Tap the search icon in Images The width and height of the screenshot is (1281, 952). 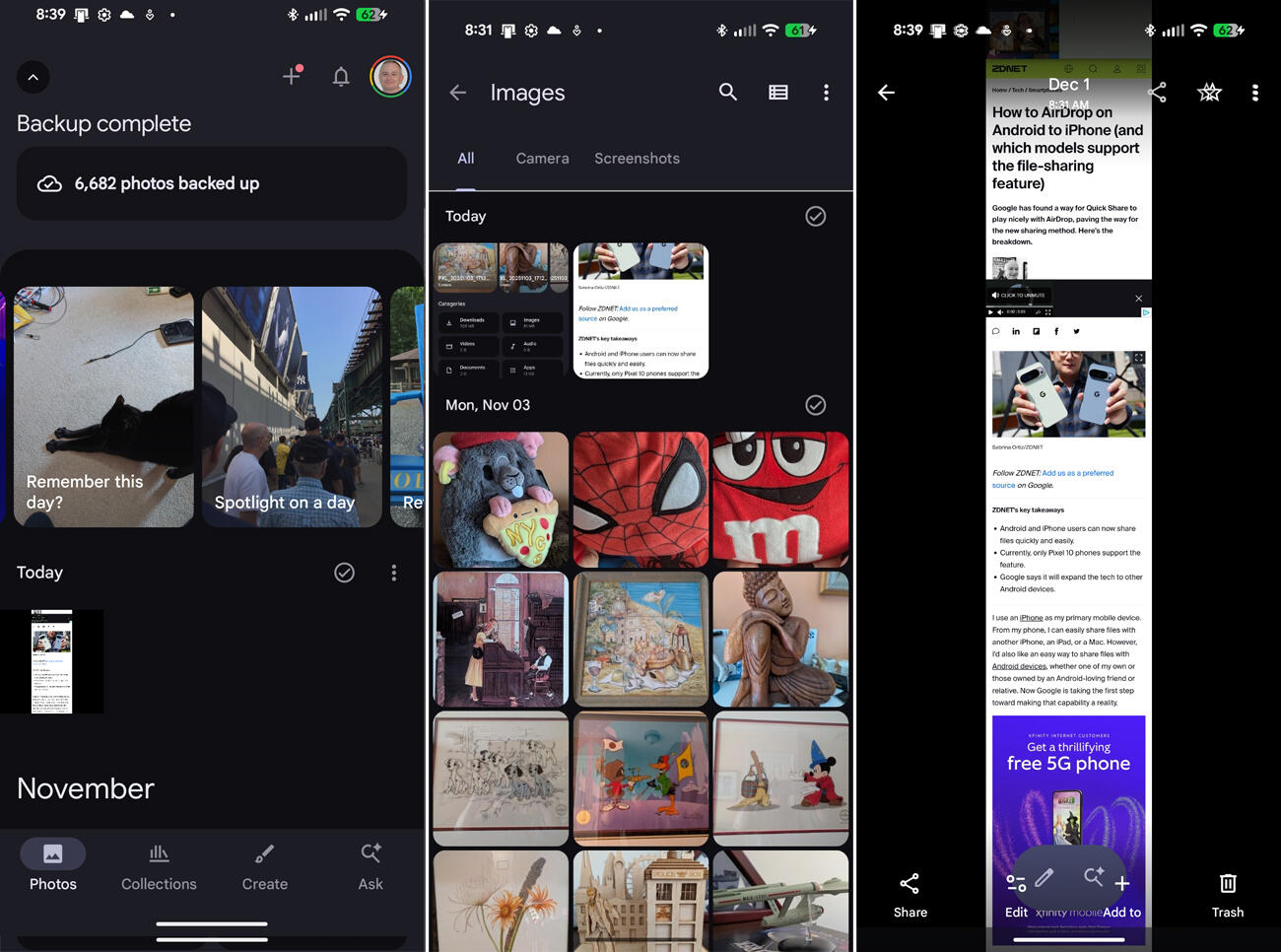click(728, 92)
